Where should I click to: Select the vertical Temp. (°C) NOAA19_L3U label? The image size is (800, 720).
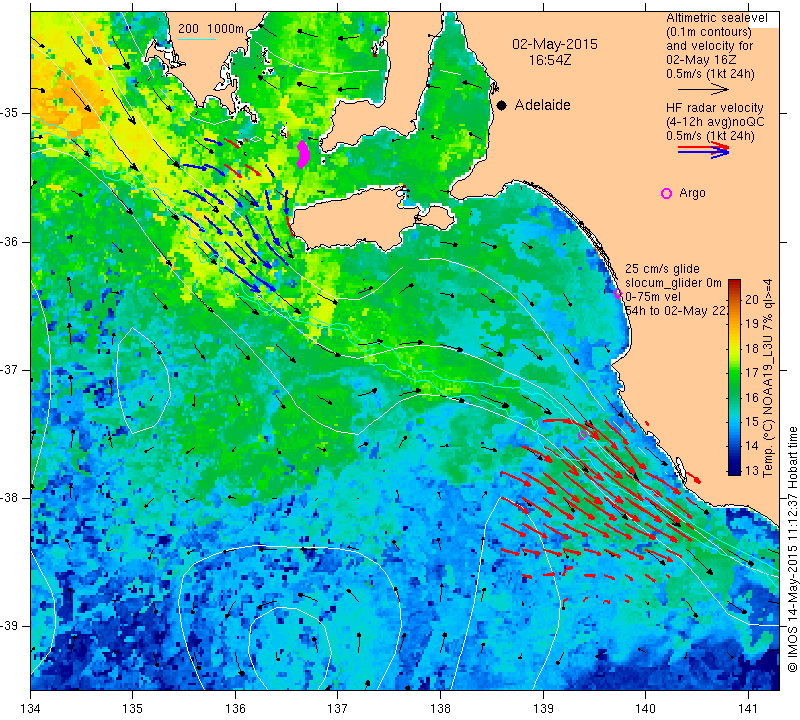tap(768, 378)
